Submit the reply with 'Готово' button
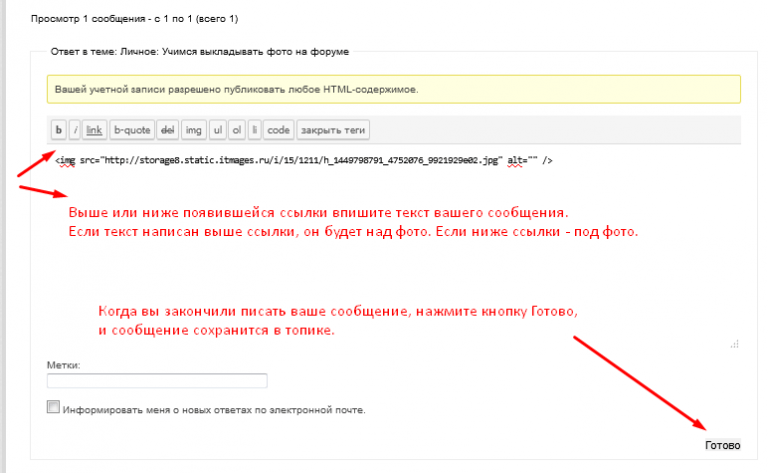The width and height of the screenshot is (768, 473). tap(722, 445)
